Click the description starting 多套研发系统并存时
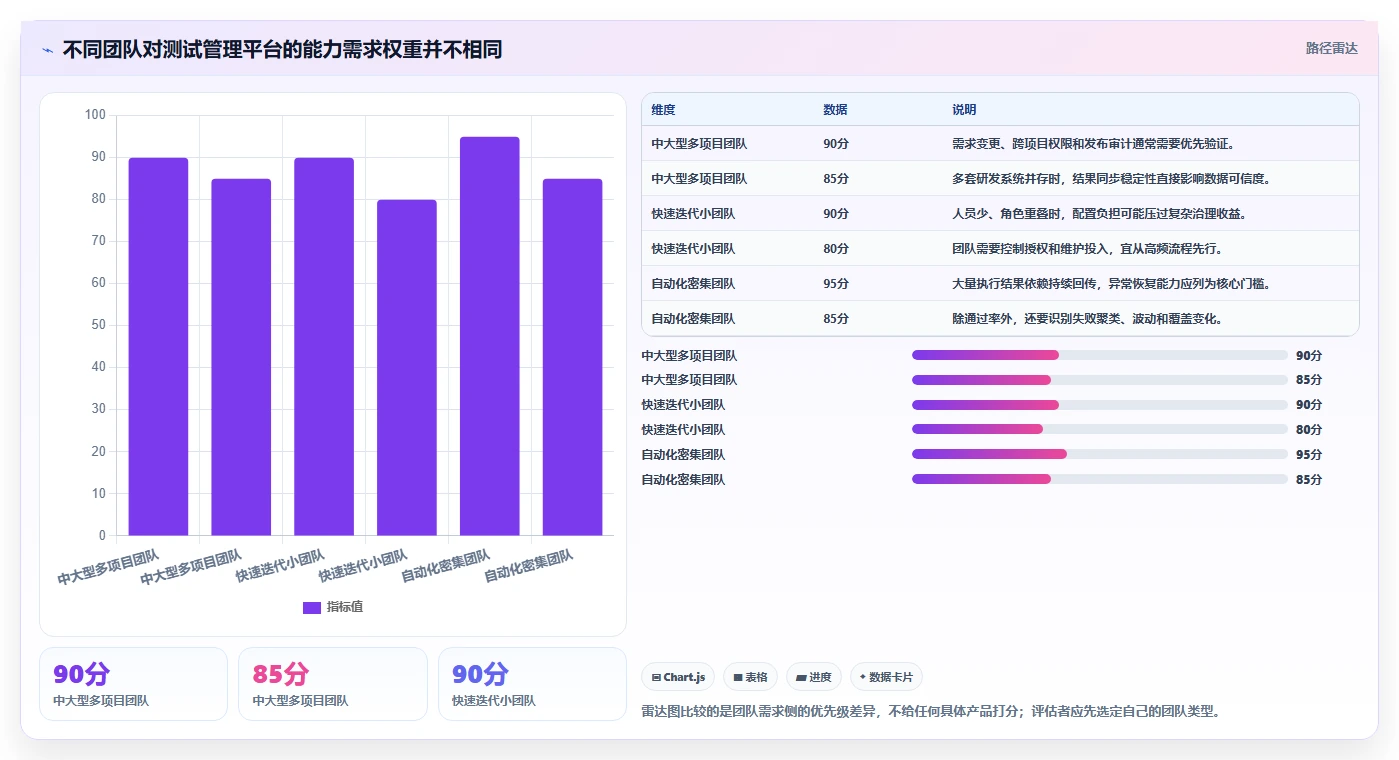 1111,179
